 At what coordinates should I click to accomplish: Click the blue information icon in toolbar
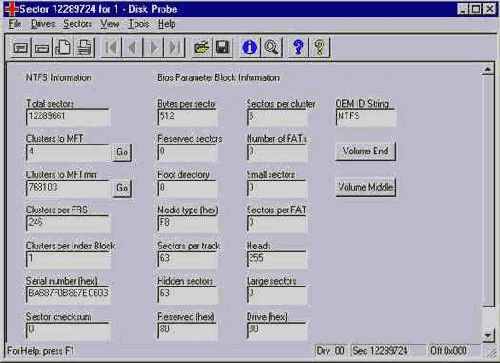(x=249, y=47)
